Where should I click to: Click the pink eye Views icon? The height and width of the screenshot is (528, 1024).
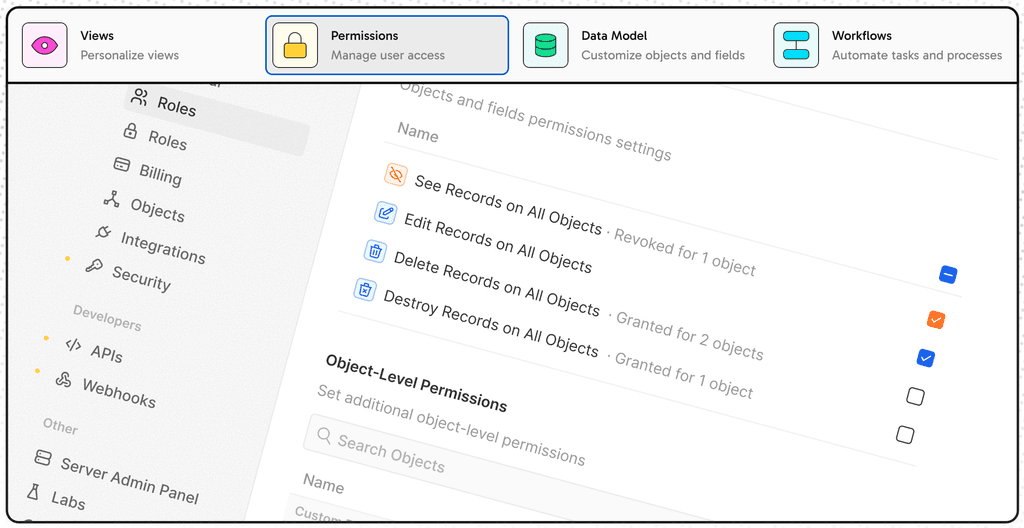coord(44,45)
